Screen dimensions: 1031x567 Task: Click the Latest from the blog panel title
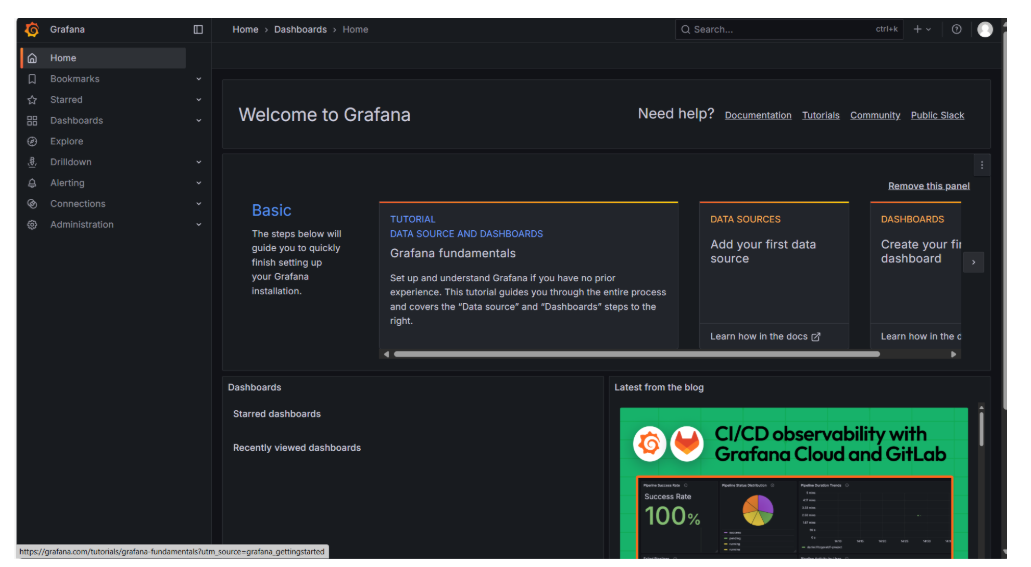pyautogui.click(x=659, y=387)
